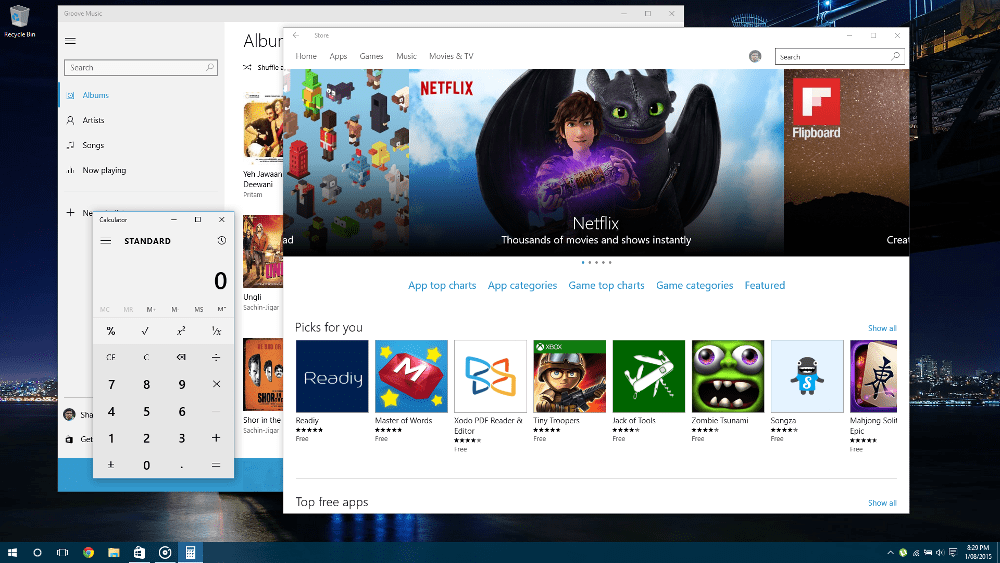Open the Master of Words app tile

point(411,376)
